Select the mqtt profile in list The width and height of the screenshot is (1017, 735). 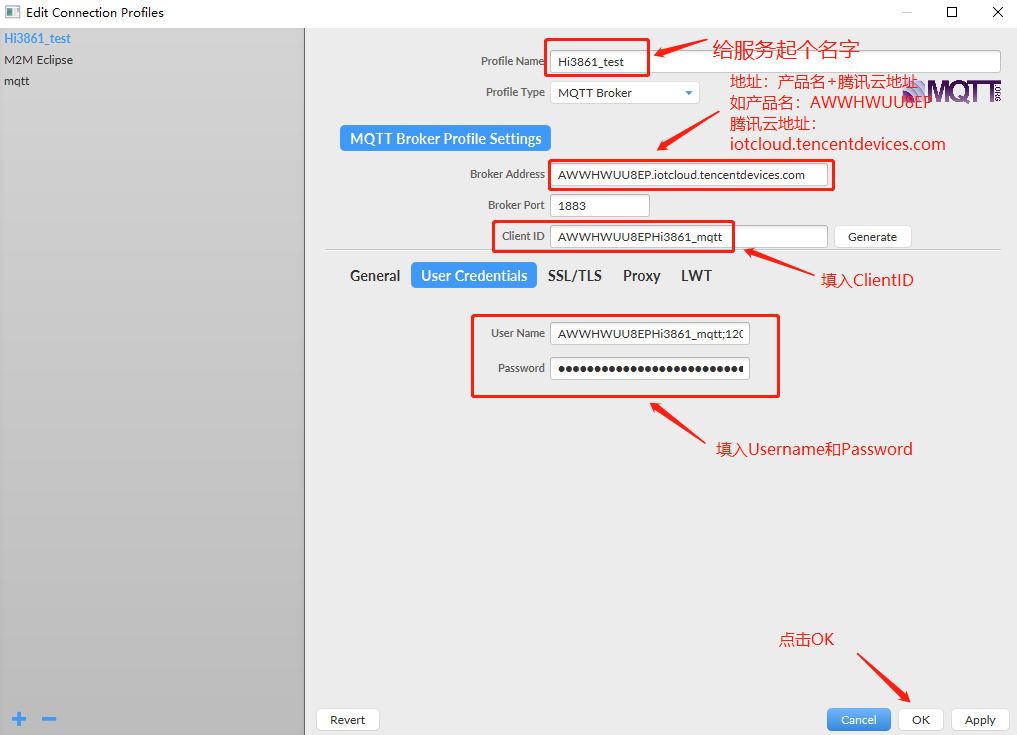click(17, 81)
